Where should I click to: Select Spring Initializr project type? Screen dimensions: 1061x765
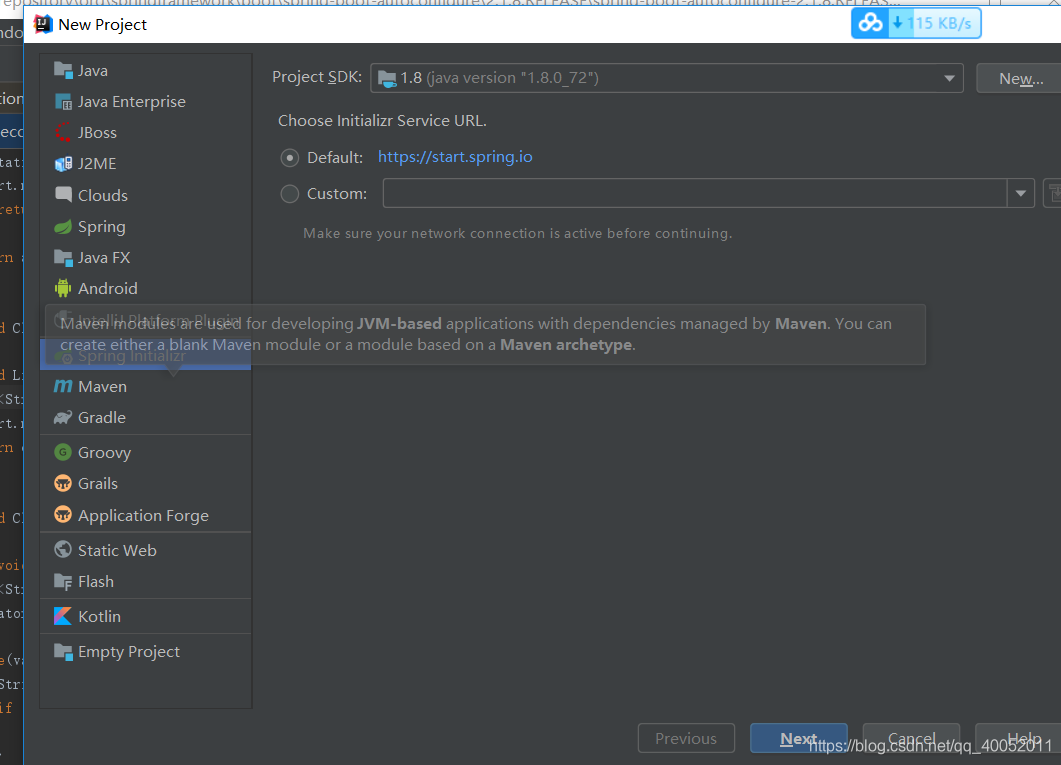click(x=145, y=356)
